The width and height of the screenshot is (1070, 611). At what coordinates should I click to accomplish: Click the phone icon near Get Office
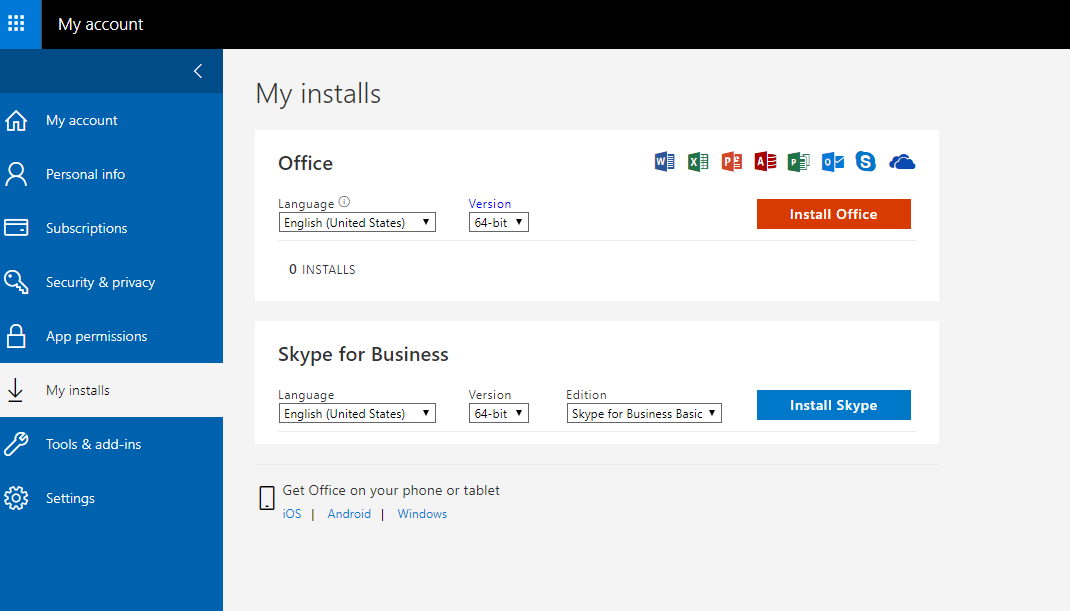tap(267, 498)
